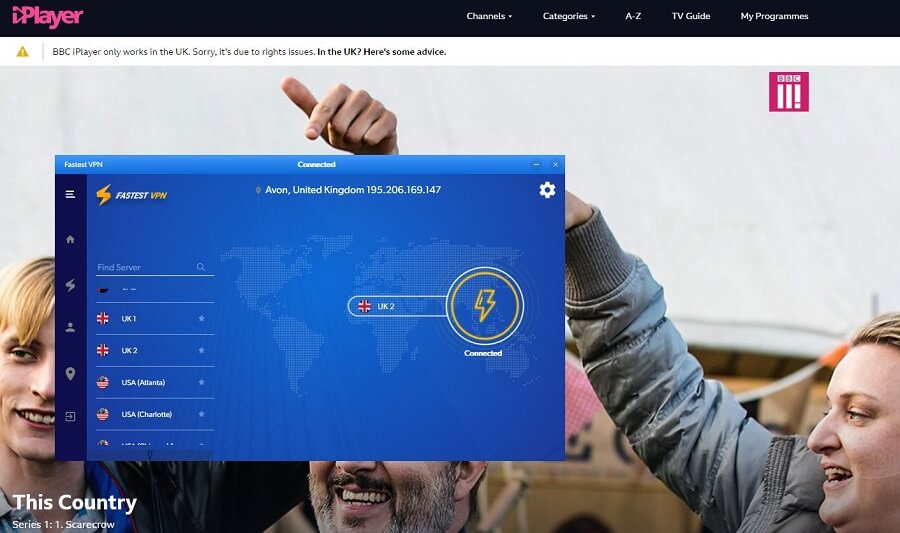Viewport: 900px width, 533px height.
Task: Select the UK 1 server row
Action: click(x=155, y=318)
